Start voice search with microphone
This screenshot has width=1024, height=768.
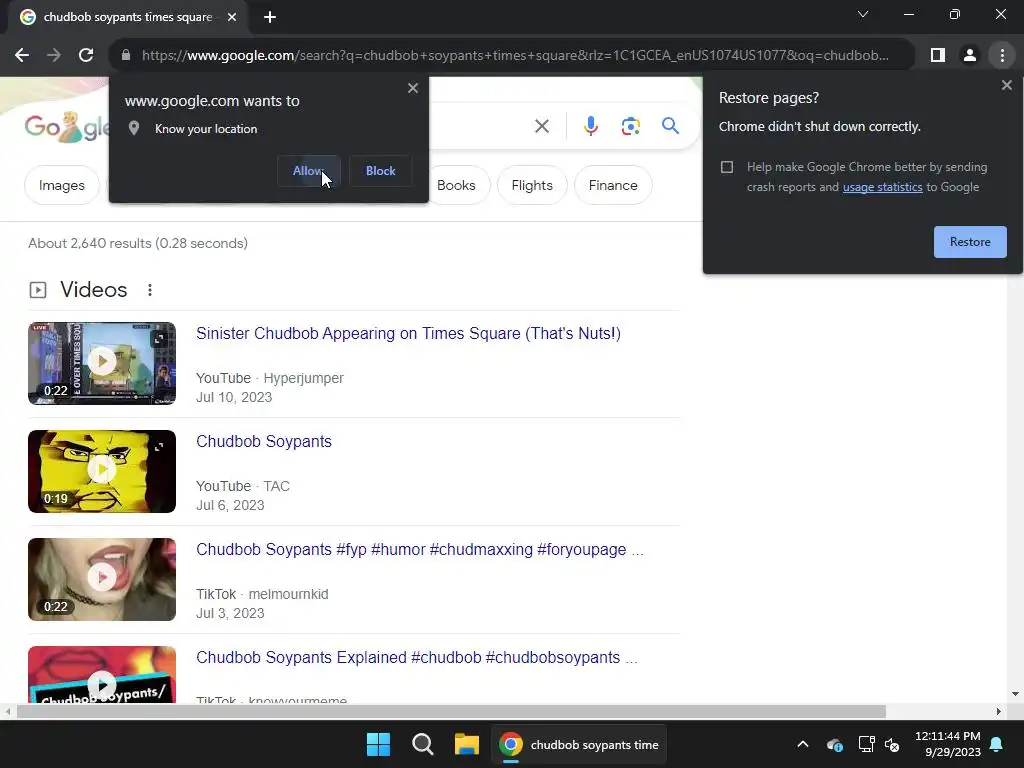coord(591,126)
